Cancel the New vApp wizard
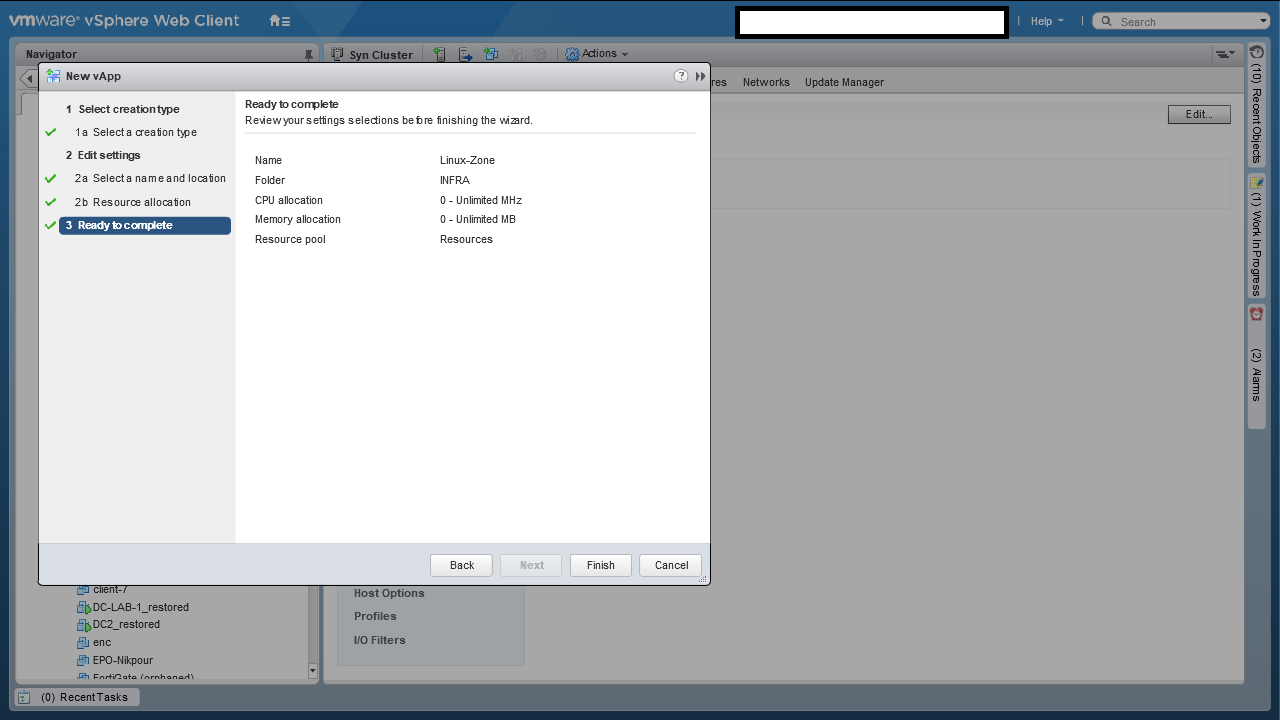 tap(671, 565)
